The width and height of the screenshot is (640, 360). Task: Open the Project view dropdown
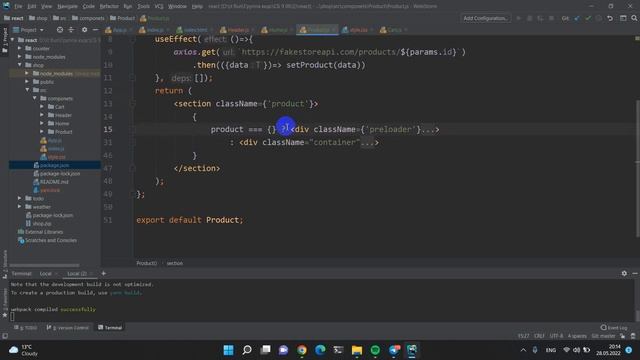tap(28, 30)
